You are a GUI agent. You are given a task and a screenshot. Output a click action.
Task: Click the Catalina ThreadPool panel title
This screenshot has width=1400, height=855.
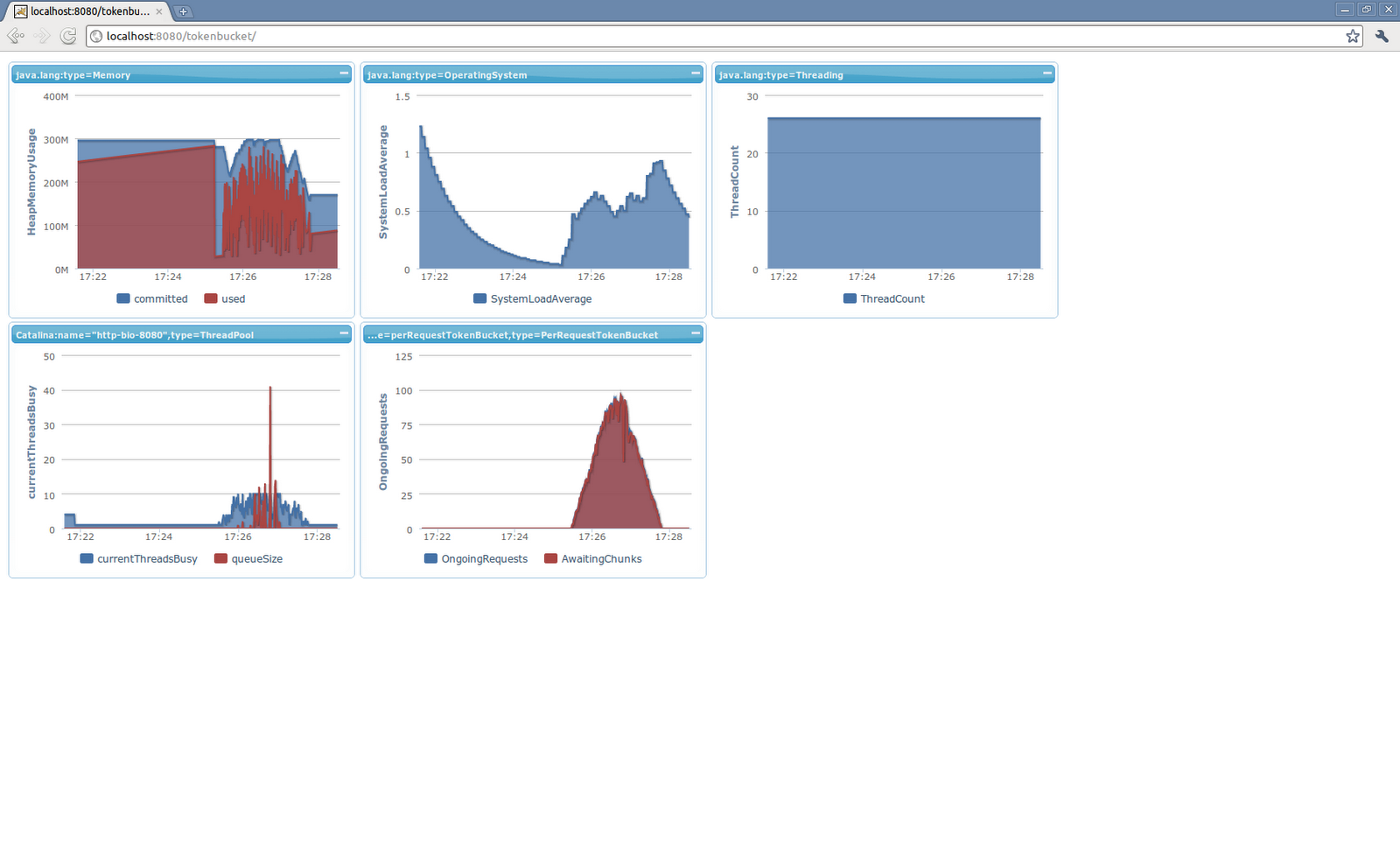135,335
